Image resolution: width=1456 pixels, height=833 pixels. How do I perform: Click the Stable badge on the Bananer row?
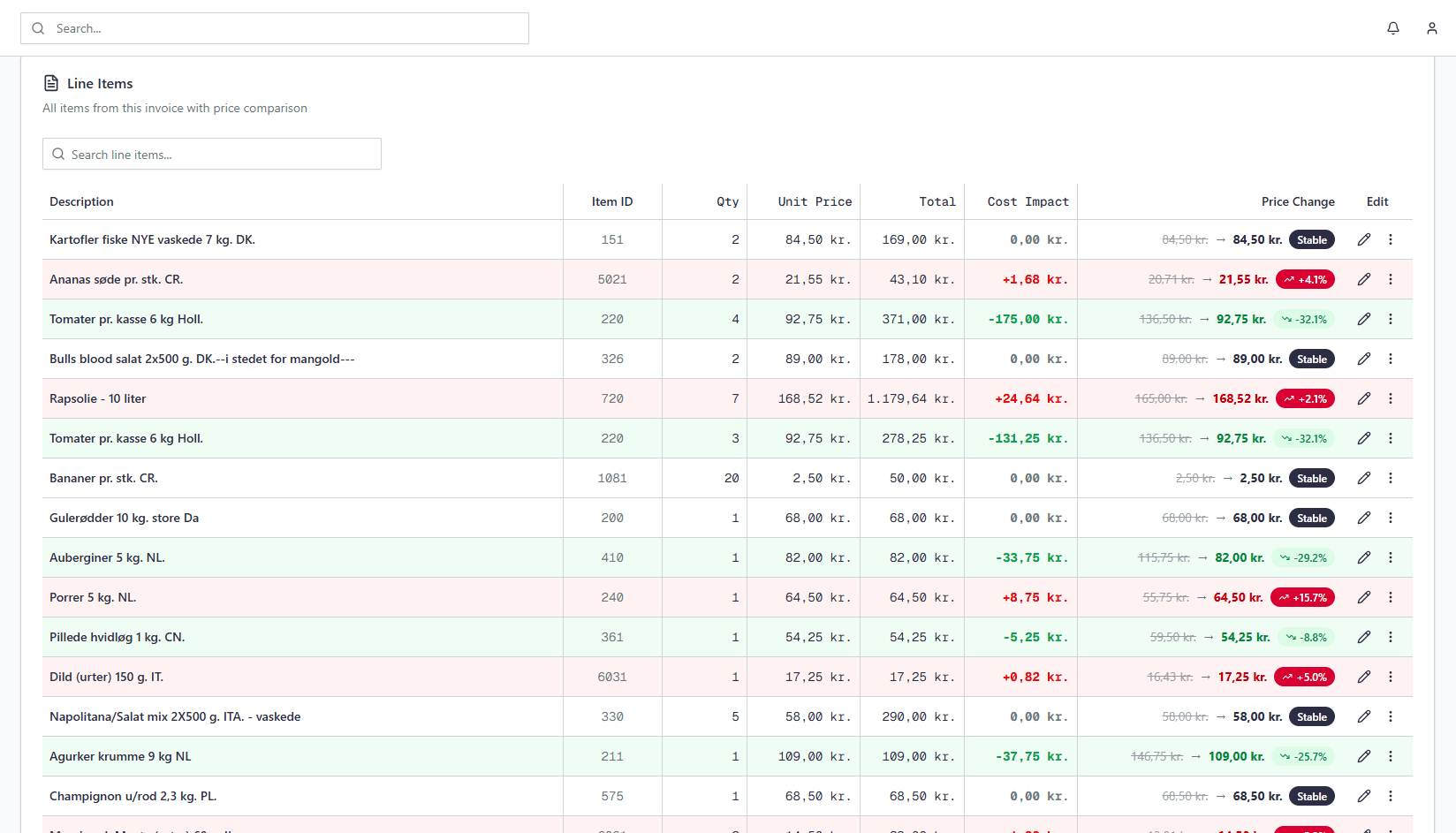click(1311, 478)
